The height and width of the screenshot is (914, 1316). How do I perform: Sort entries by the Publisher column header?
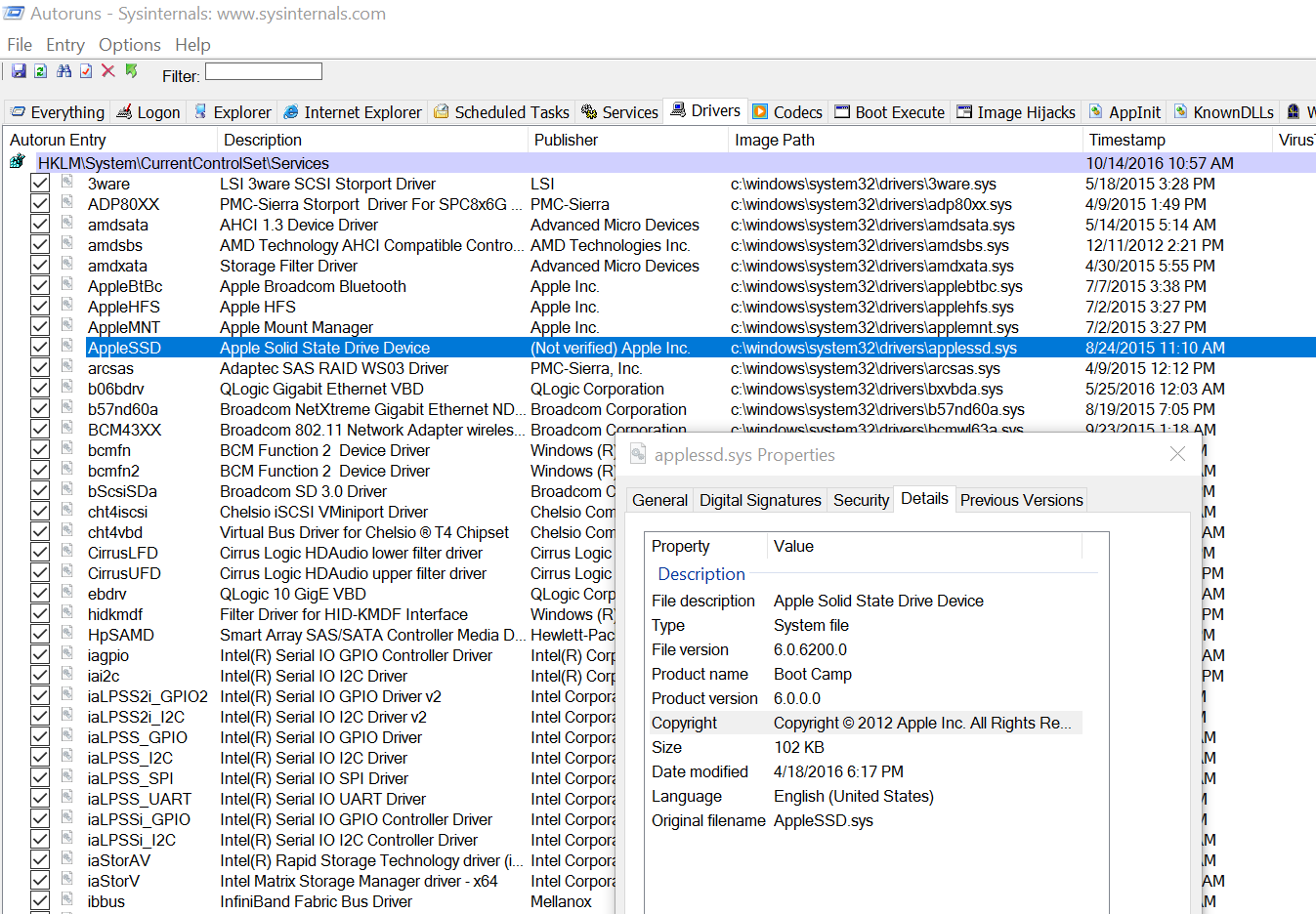click(x=566, y=140)
